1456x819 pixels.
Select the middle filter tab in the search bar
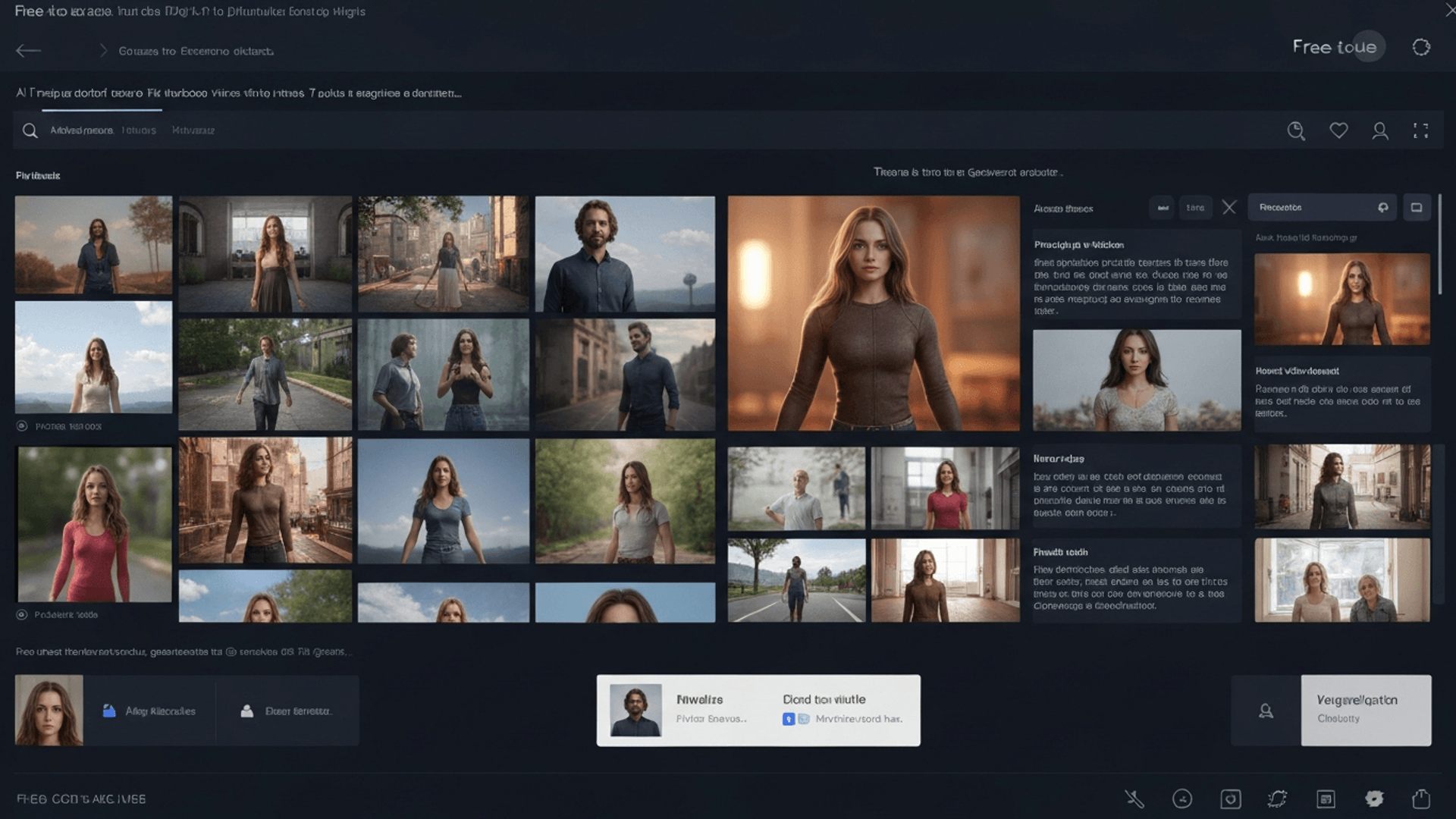[x=139, y=130]
